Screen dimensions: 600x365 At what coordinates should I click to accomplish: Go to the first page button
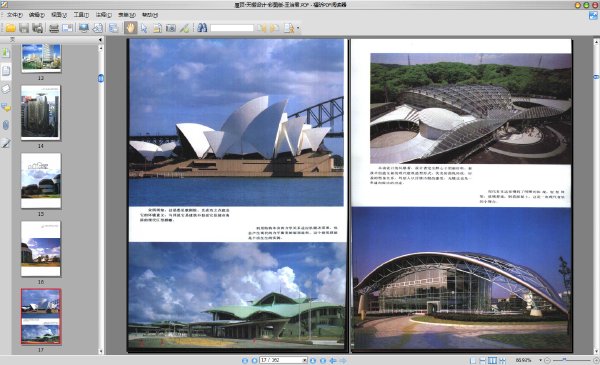(x=245, y=360)
